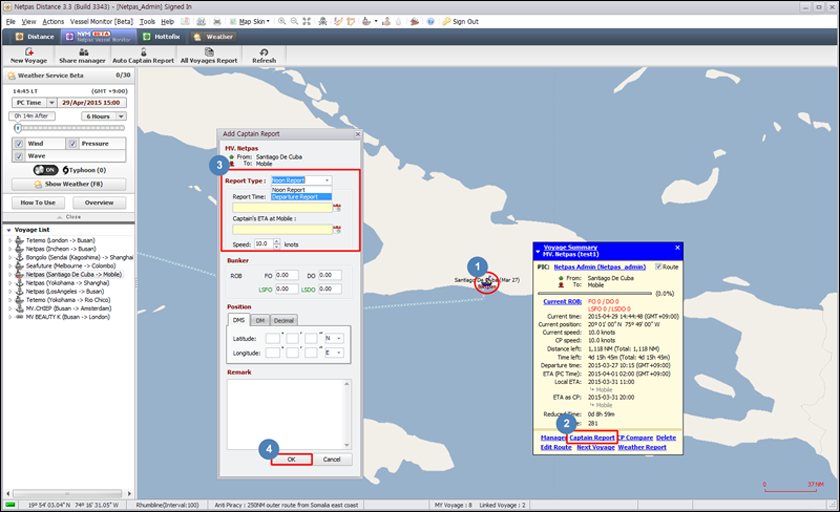
Task: Expand MV BEAUTY K (Busan -> London) voyage
Action: tap(10, 317)
